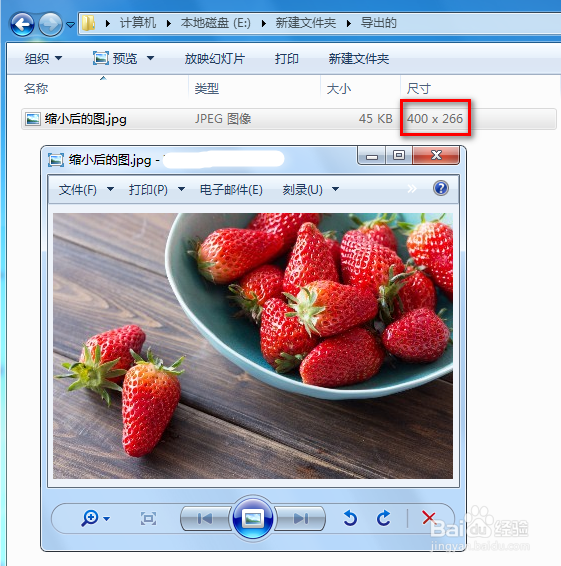Rotate the image clockwise
This screenshot has width=561, height=566.
[383, 518]
